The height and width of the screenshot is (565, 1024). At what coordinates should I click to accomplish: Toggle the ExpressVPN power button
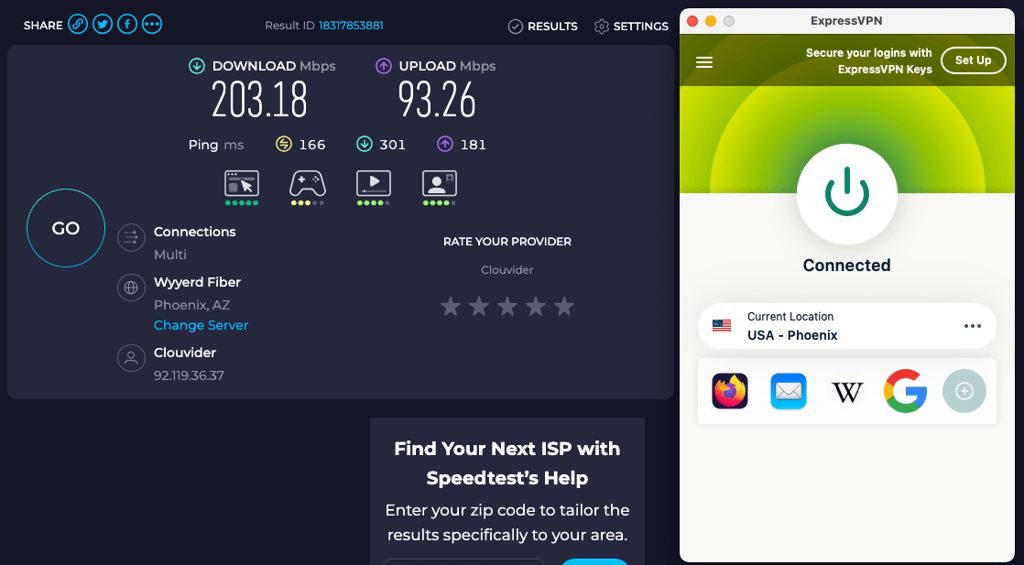[847, 194]
